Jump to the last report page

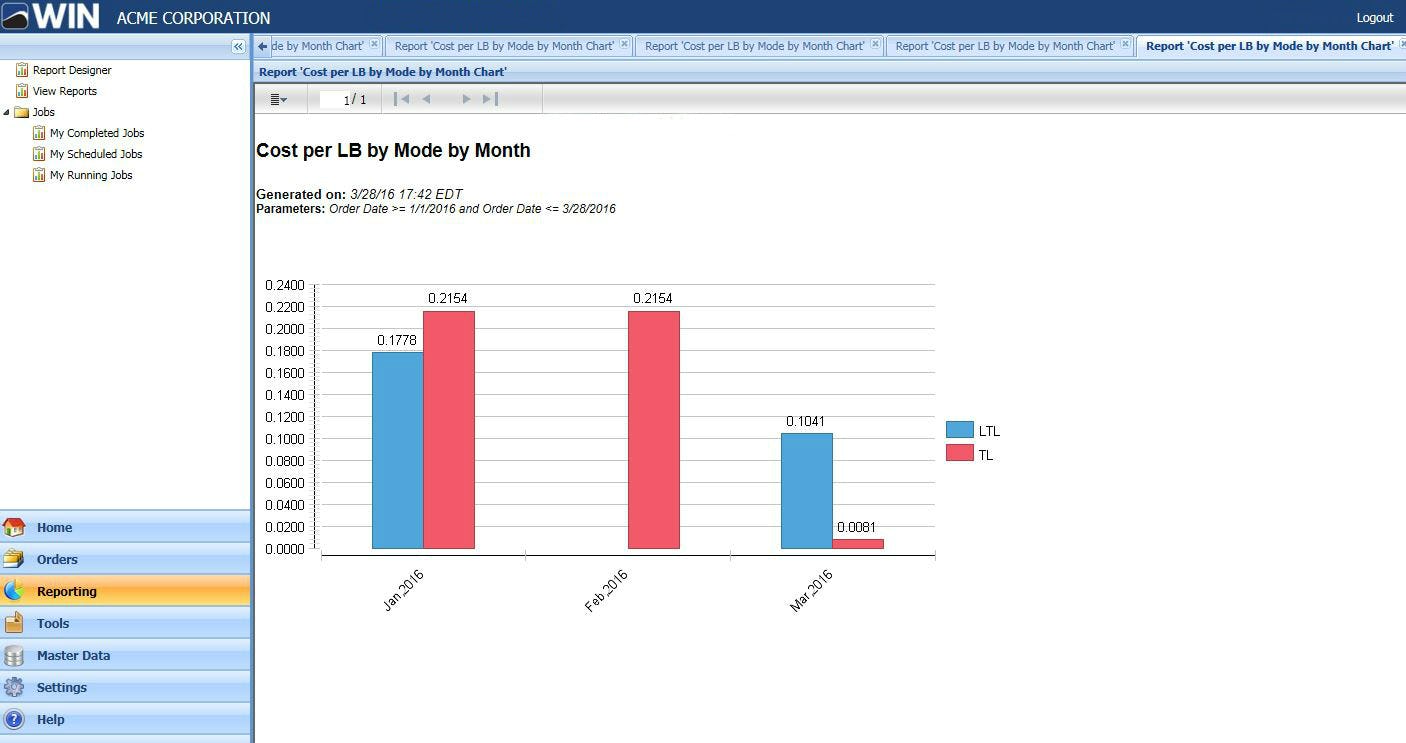tap(490, 99)
